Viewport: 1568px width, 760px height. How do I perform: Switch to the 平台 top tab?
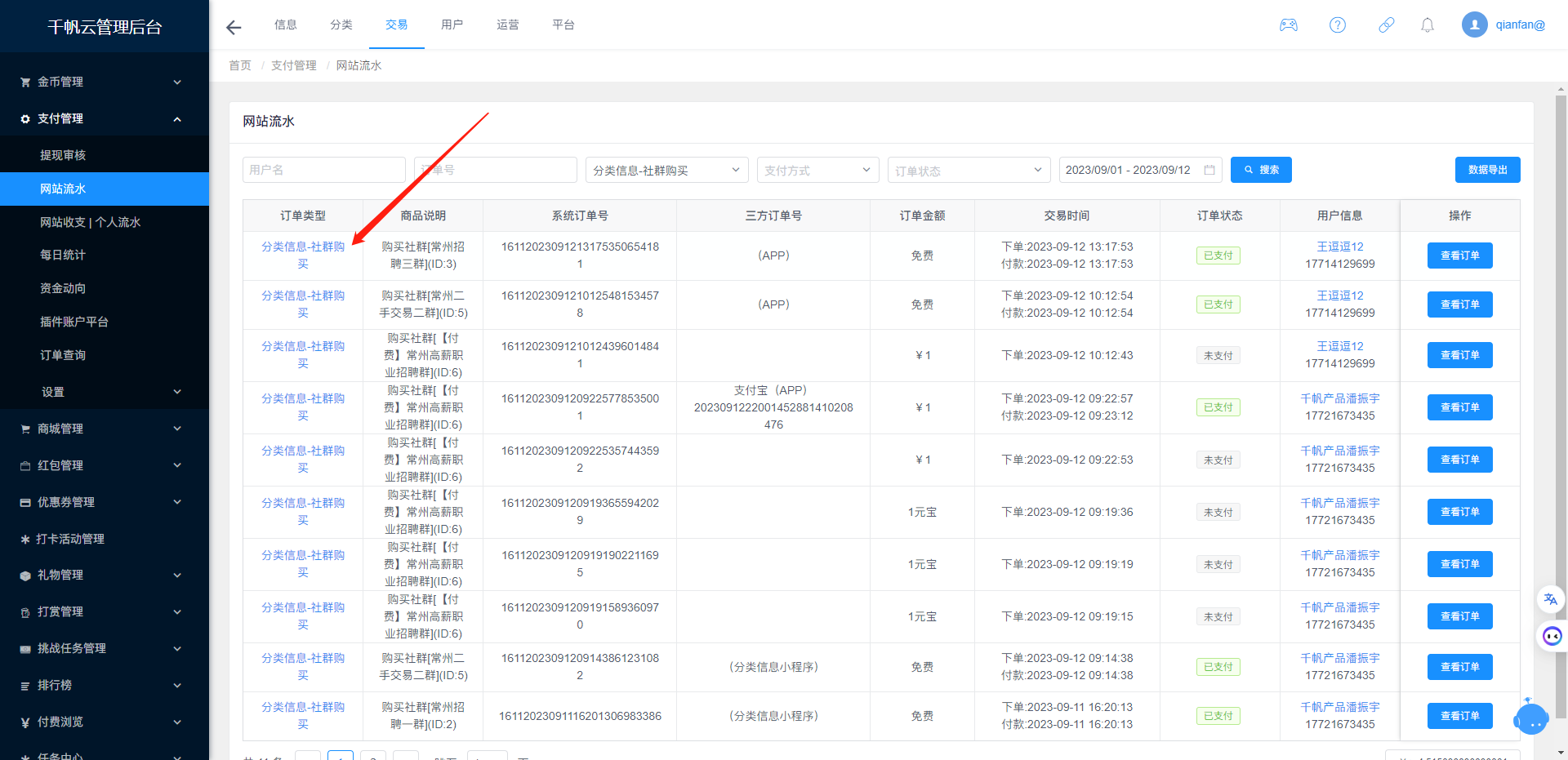pyautogui.click(x=563, y=24)
